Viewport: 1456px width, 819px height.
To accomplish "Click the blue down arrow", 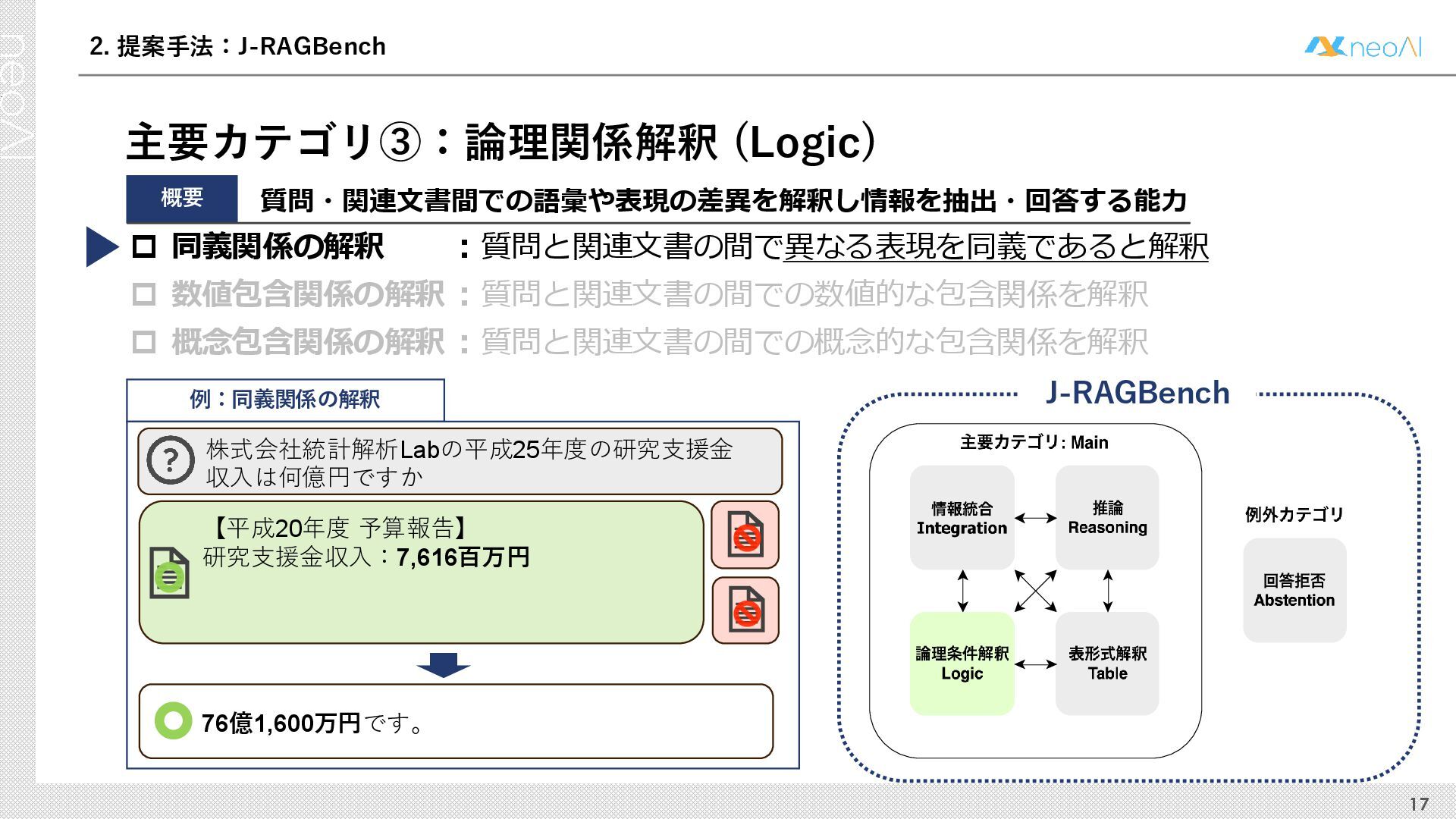I will [x=443, y=664].
